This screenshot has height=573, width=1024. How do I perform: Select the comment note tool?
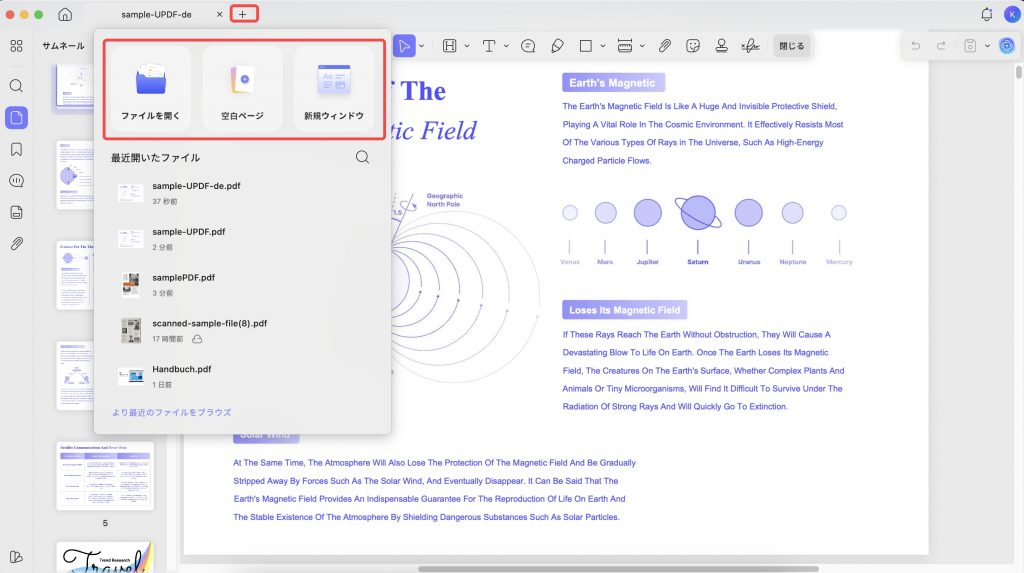[528, 46]
